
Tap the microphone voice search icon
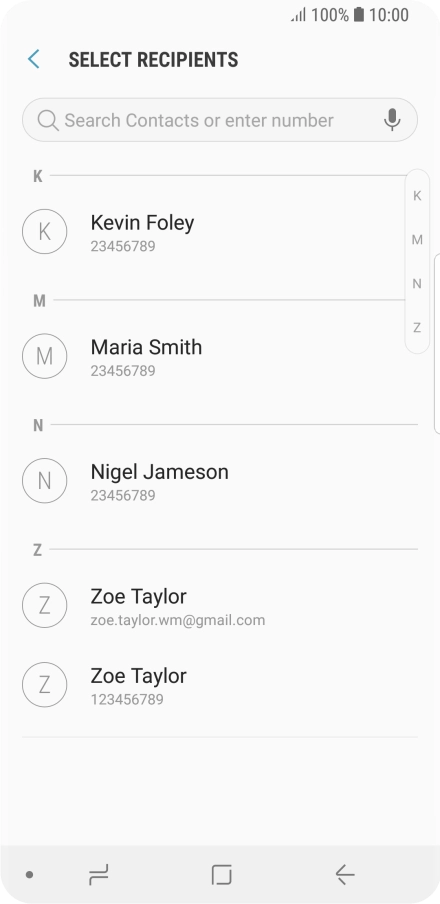(392, 120)
